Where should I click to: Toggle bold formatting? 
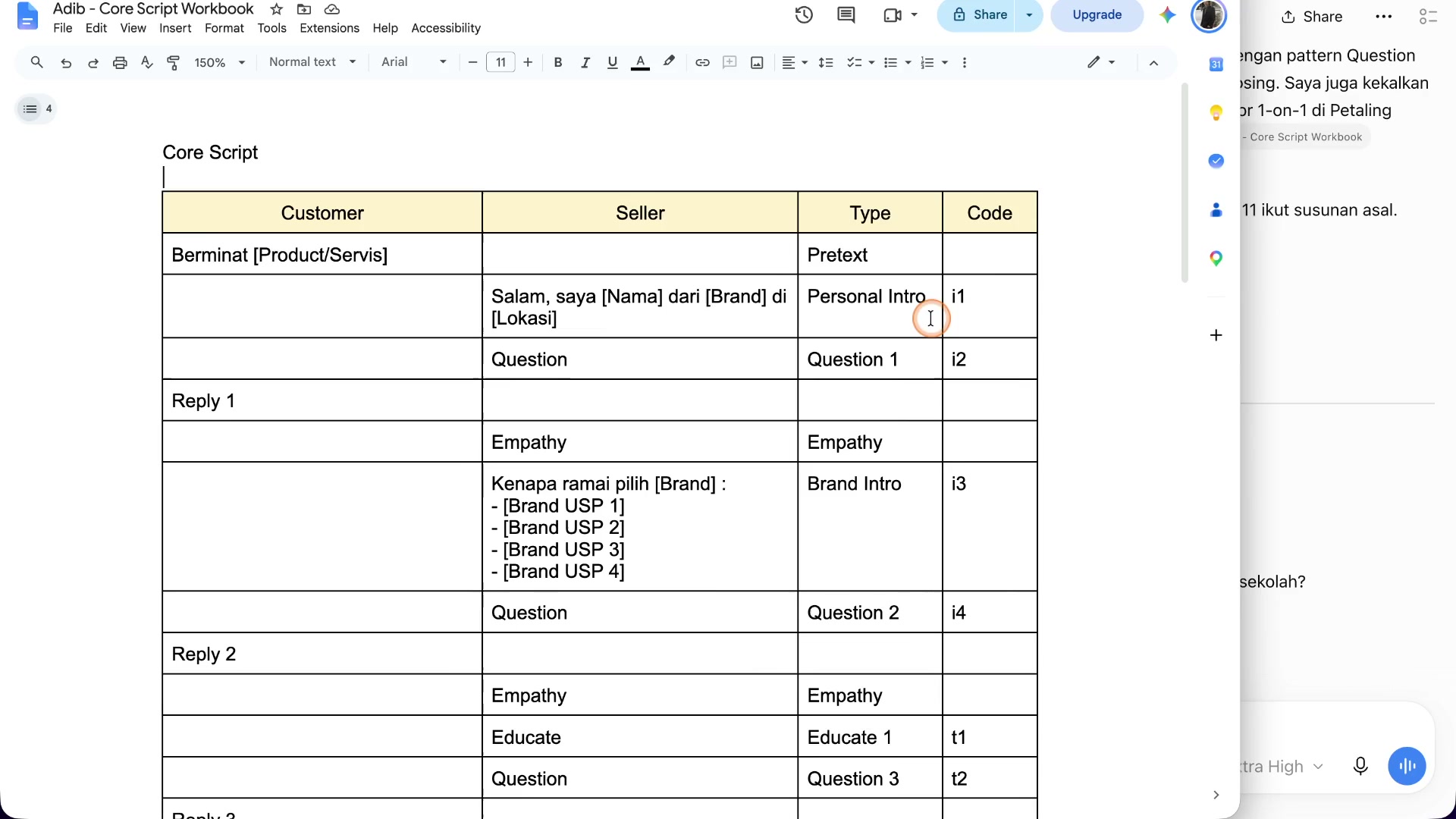558,62
